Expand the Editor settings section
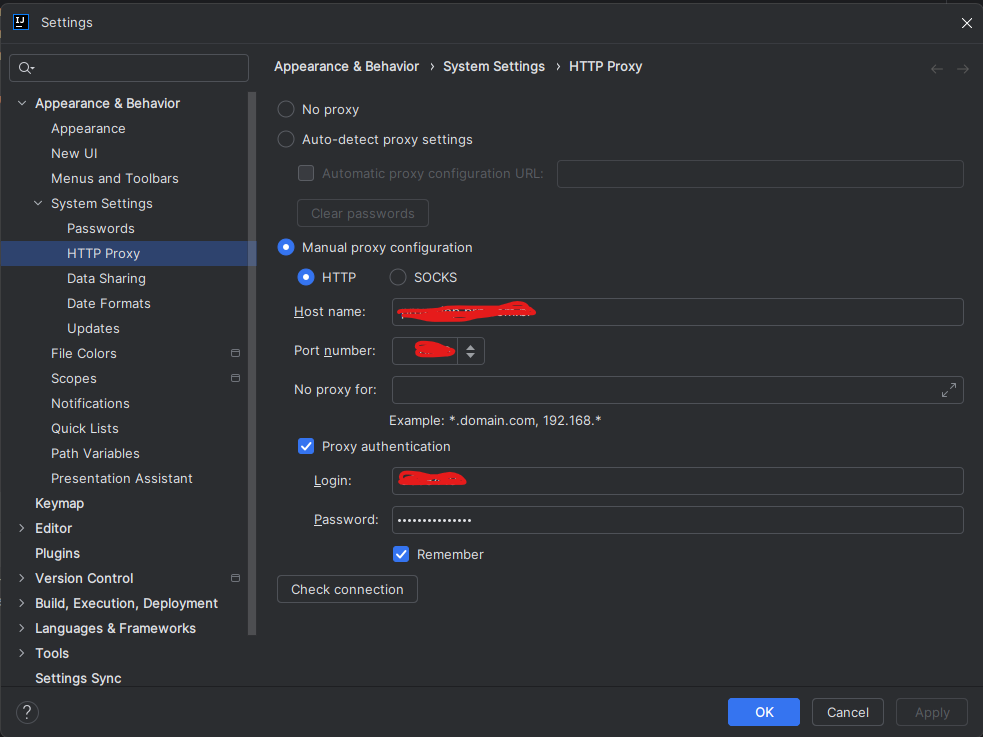Screen dimensions: 983x737 pos(22,528)
